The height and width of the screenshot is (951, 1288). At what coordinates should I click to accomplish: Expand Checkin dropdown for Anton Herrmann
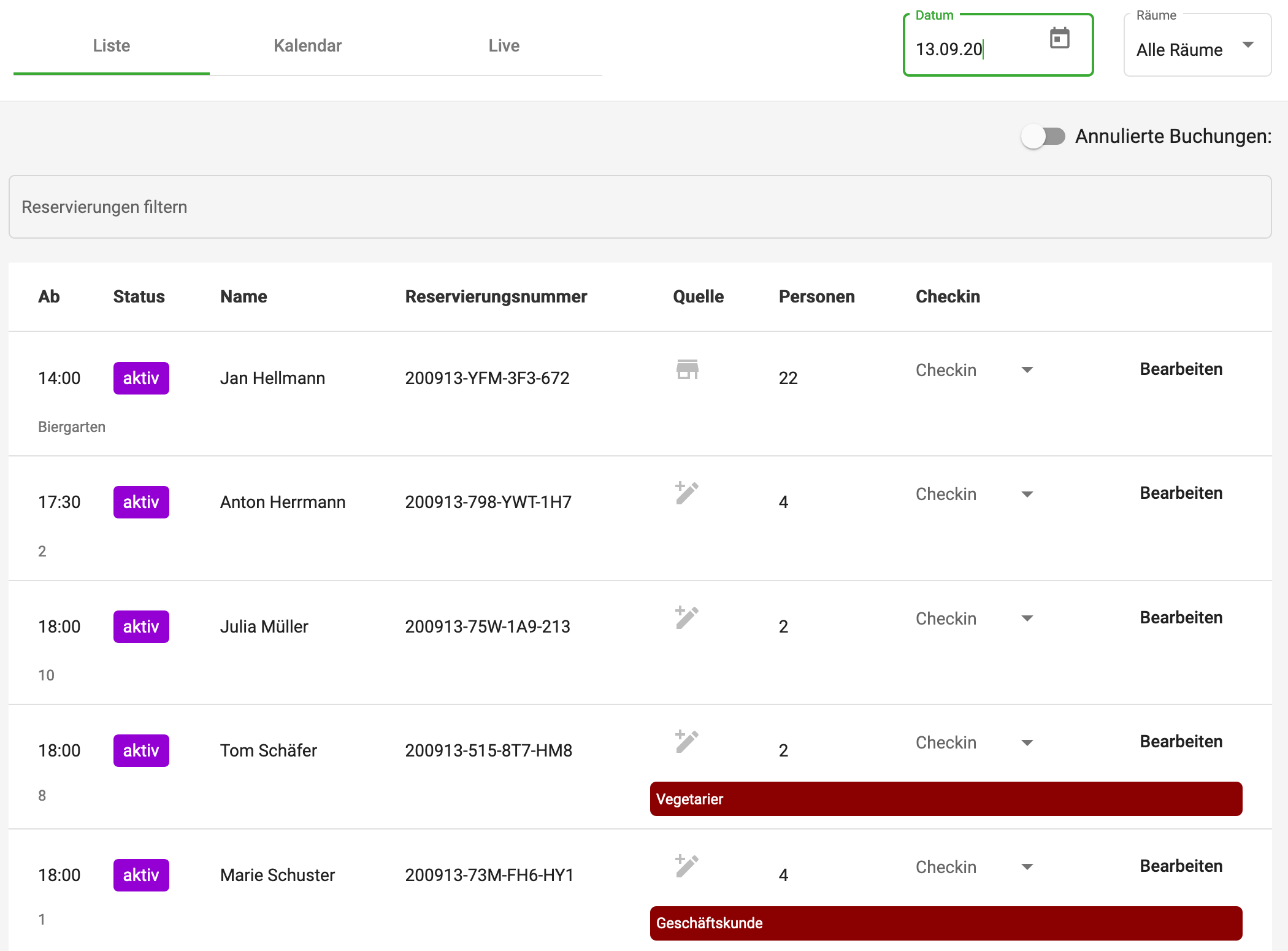[x=975, y=494]
